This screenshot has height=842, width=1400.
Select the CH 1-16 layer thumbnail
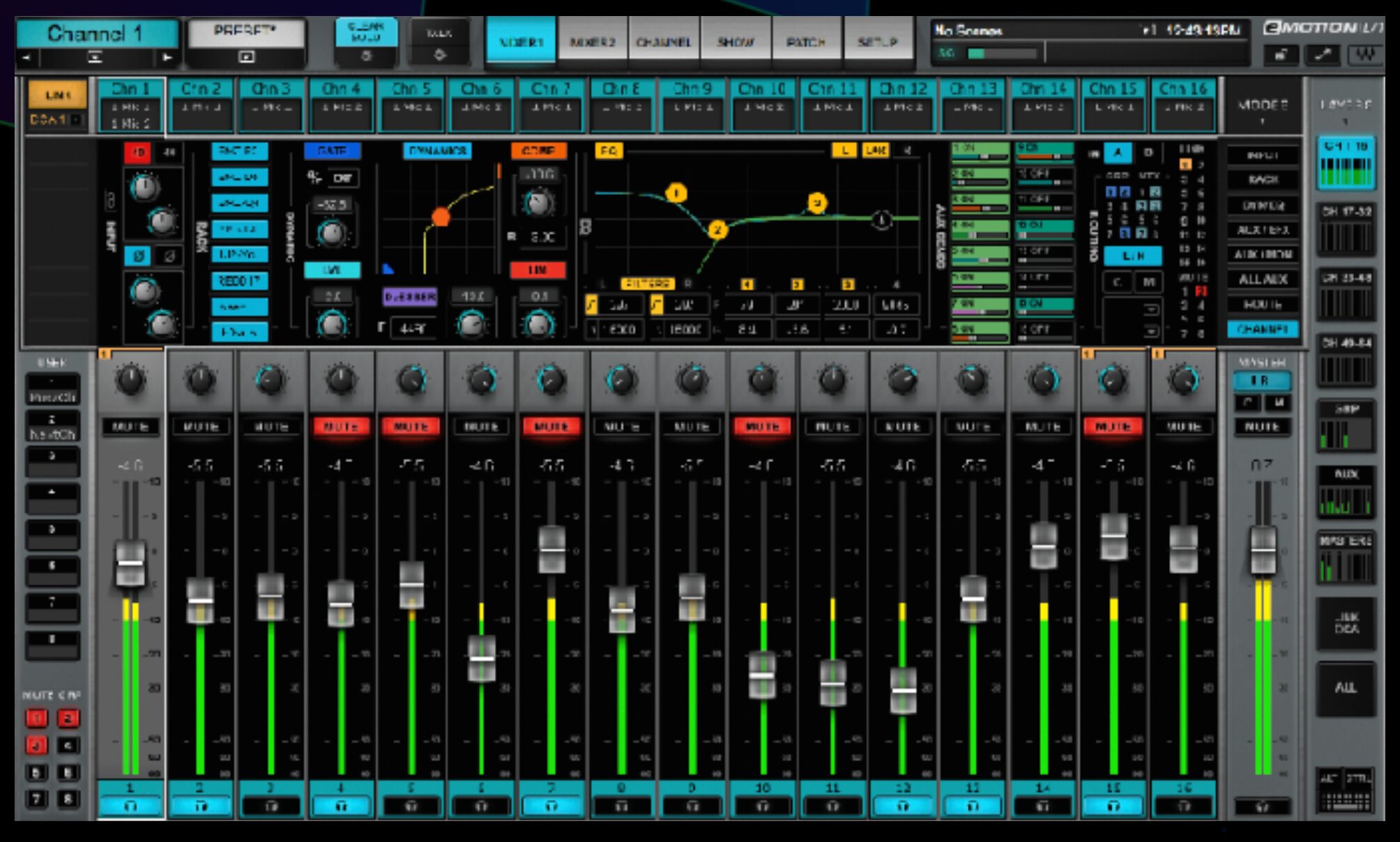pyautogui.click(x=1346, y=164)
